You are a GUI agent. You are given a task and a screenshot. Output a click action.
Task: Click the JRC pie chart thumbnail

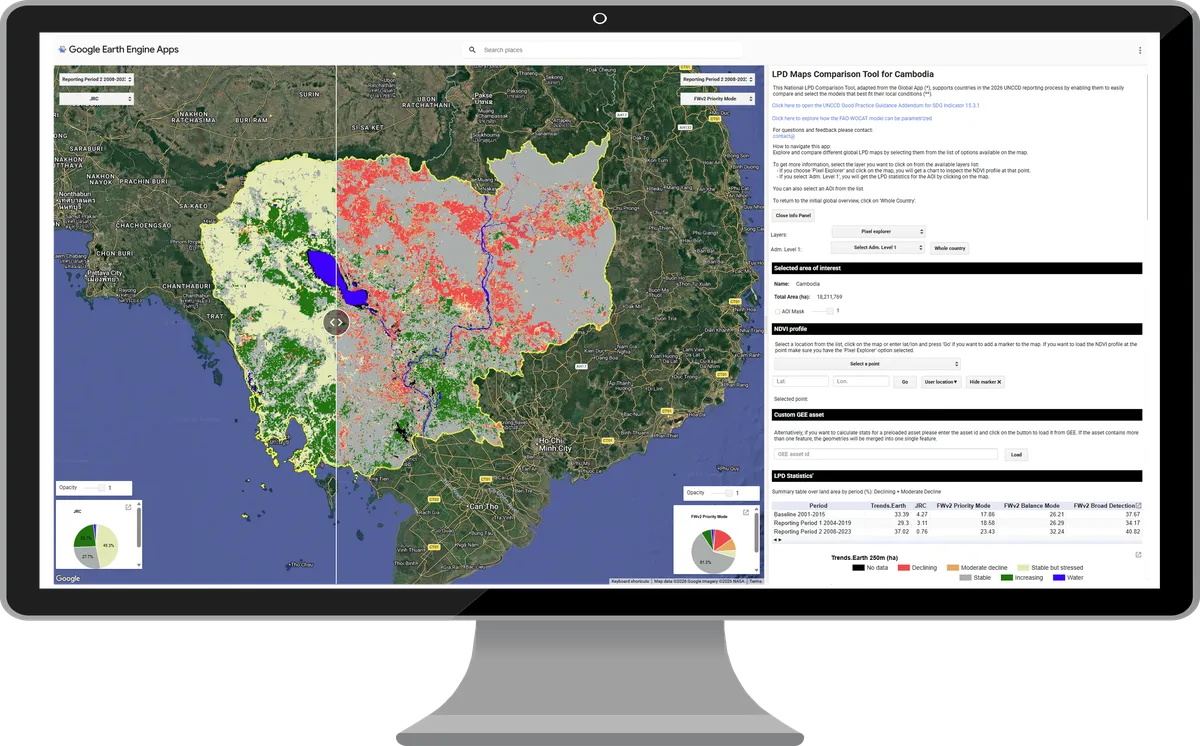point(96,545)
